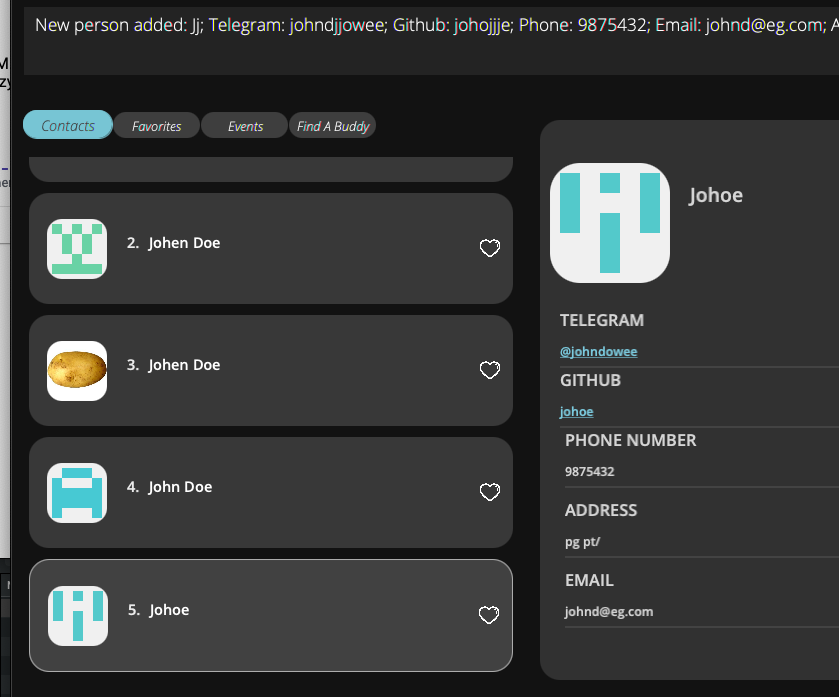
Task: Open the johoe GitHub link
Action: (x=576, y=411)
